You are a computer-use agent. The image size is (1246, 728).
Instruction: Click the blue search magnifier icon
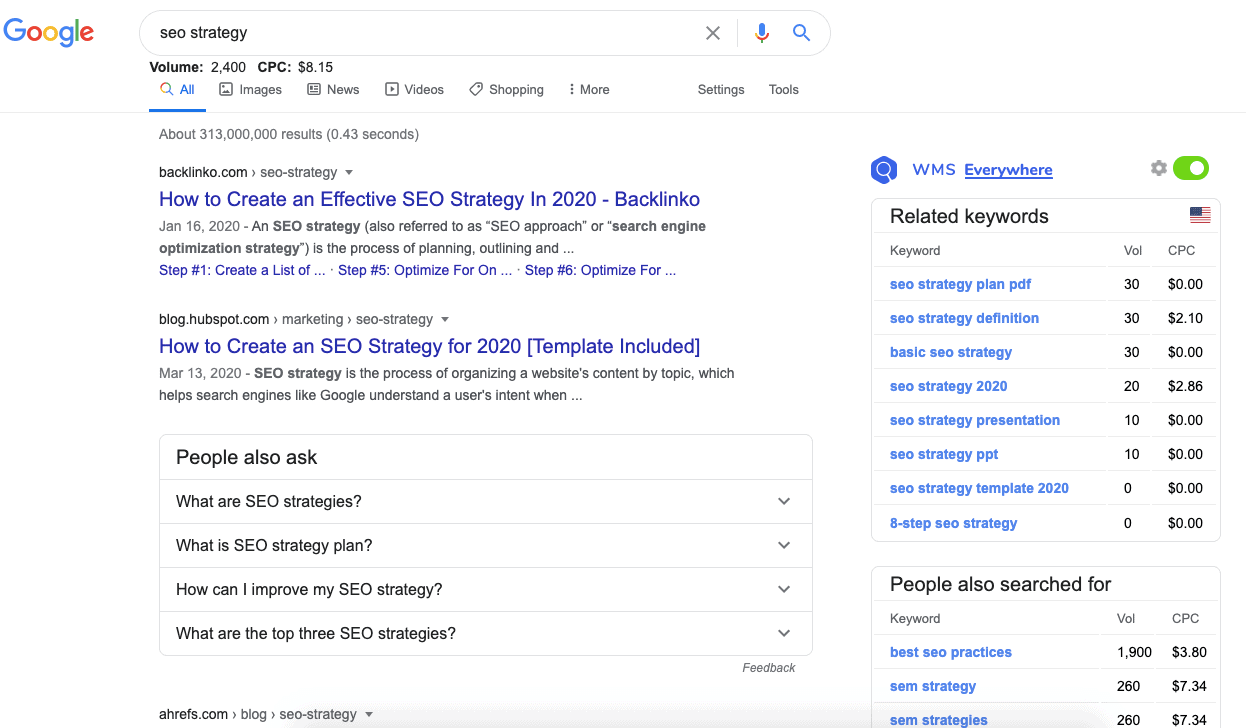click(x=801, y=33)
